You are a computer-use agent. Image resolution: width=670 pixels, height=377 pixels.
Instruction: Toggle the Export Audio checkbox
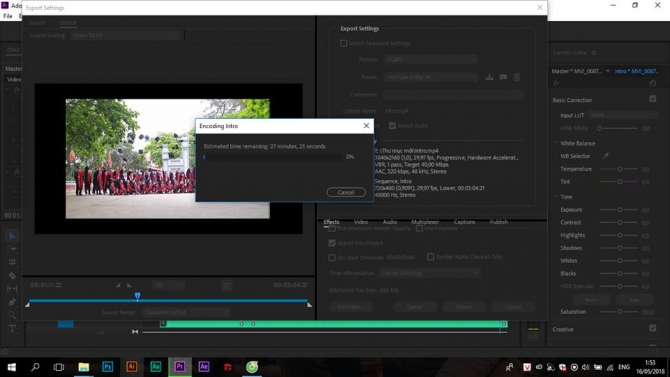pyautogui.click(x=392, y=126)
